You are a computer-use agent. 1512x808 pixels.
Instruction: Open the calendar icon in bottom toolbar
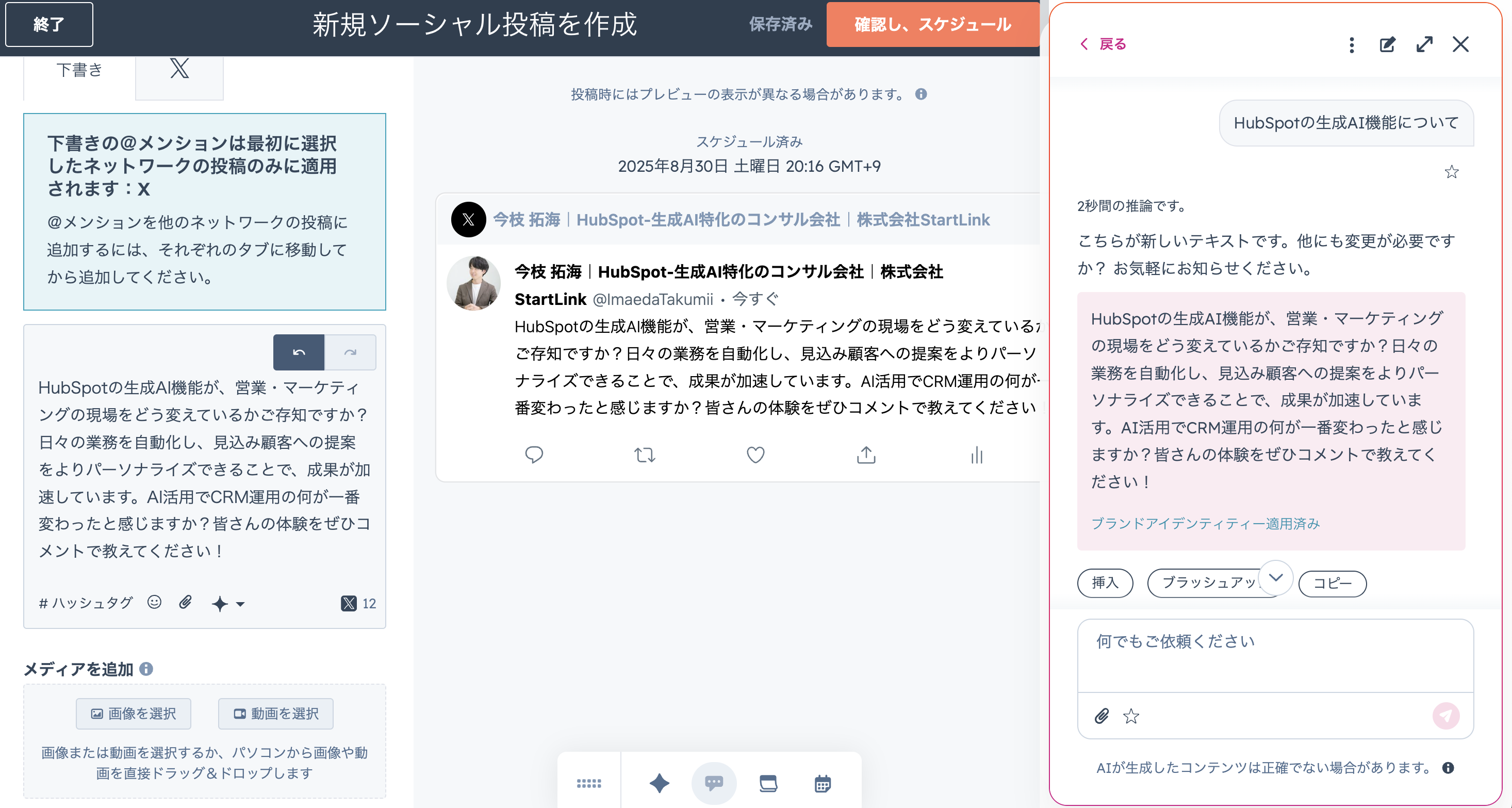point(823,783)
